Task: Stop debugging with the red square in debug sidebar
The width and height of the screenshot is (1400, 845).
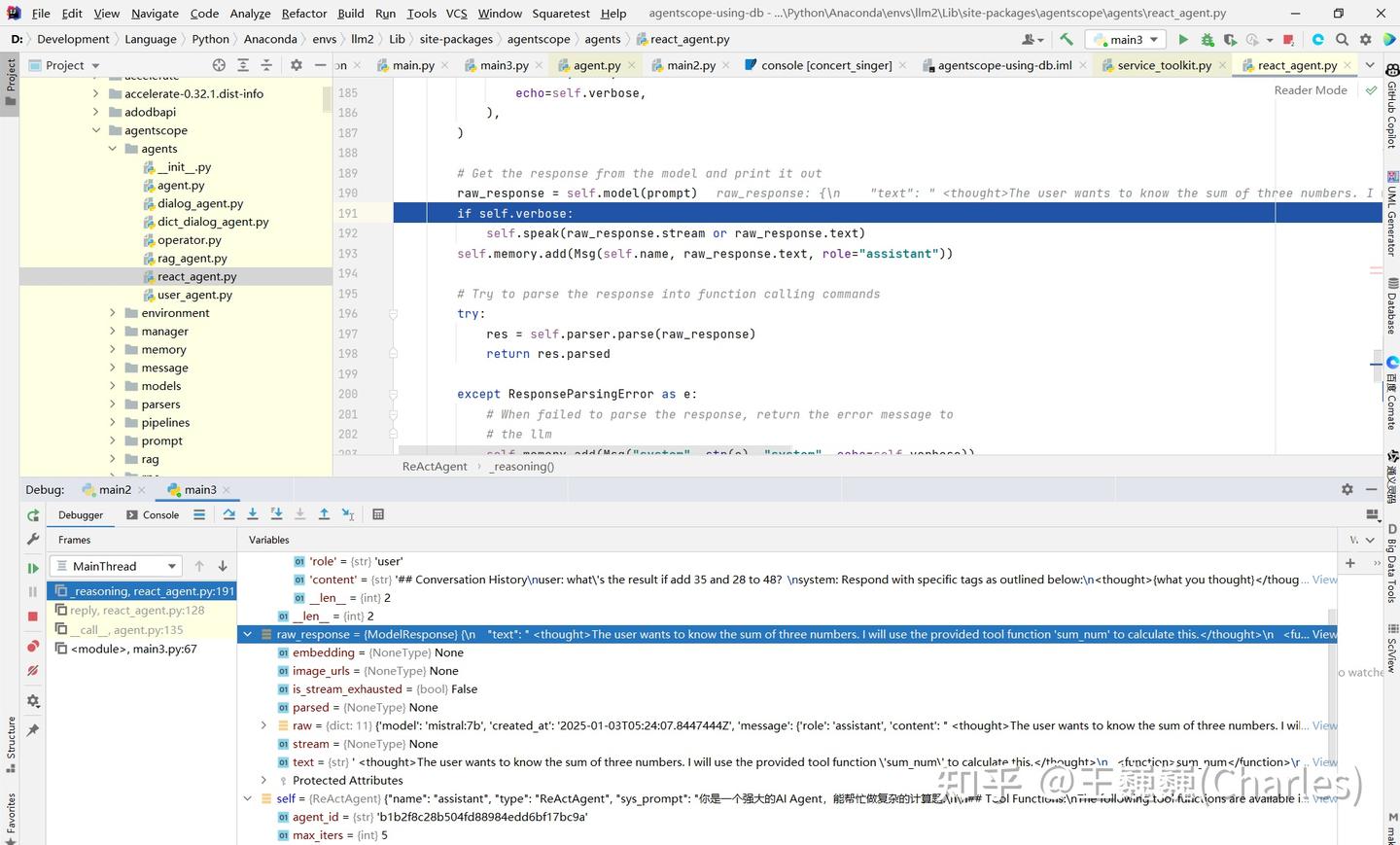Action: 33,616
